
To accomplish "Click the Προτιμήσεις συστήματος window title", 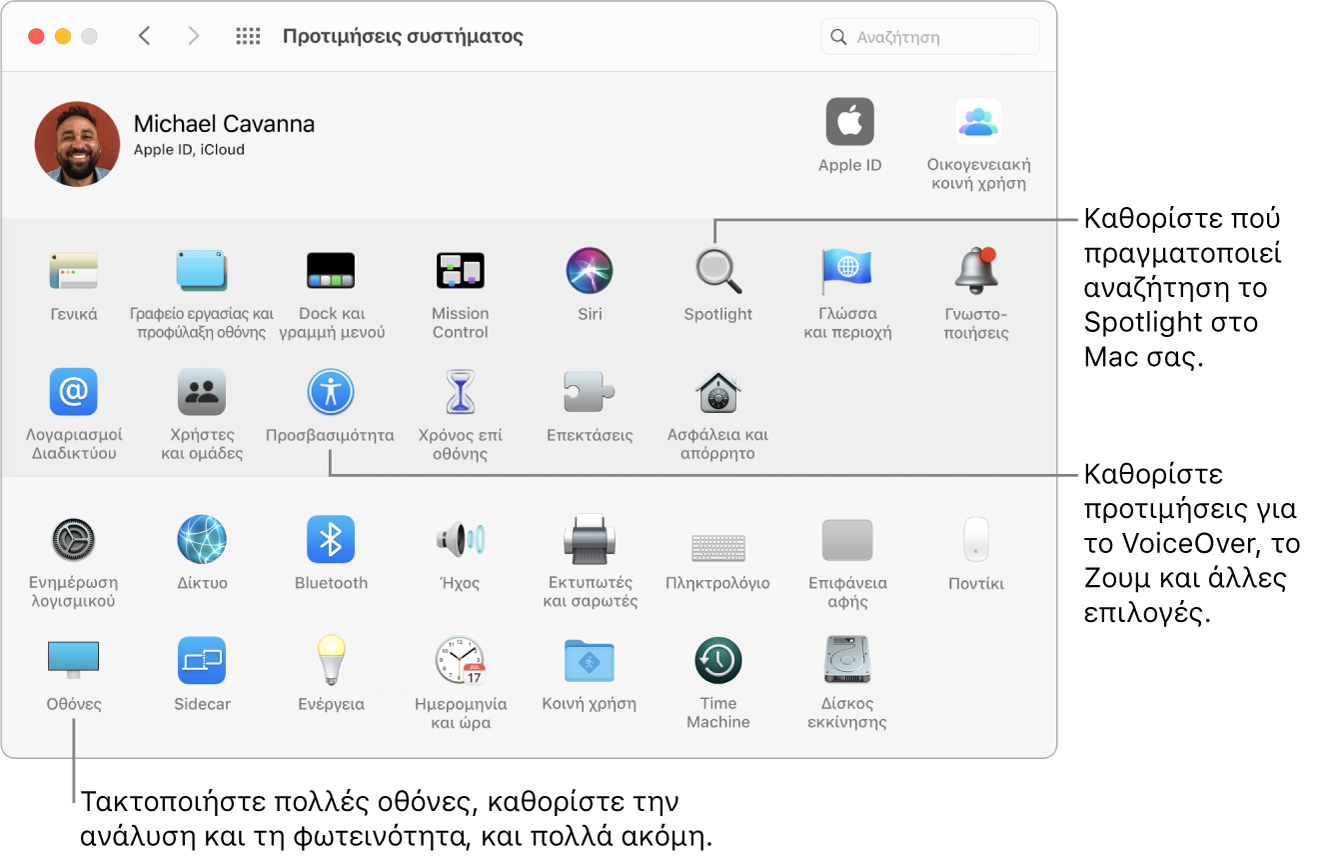I will (403, 37).
